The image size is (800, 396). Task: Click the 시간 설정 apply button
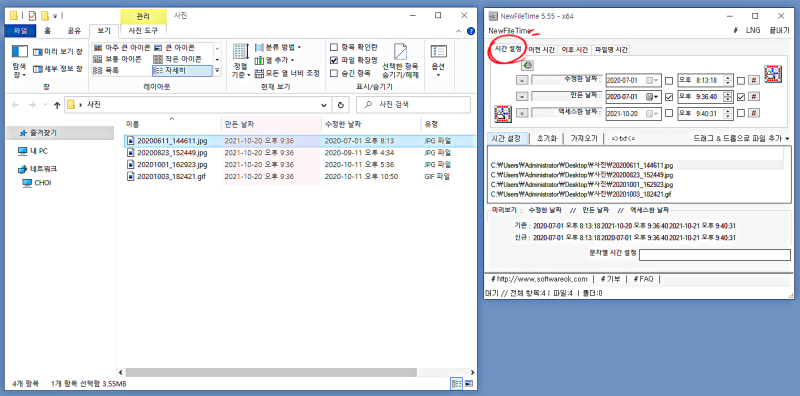(506, 138)
